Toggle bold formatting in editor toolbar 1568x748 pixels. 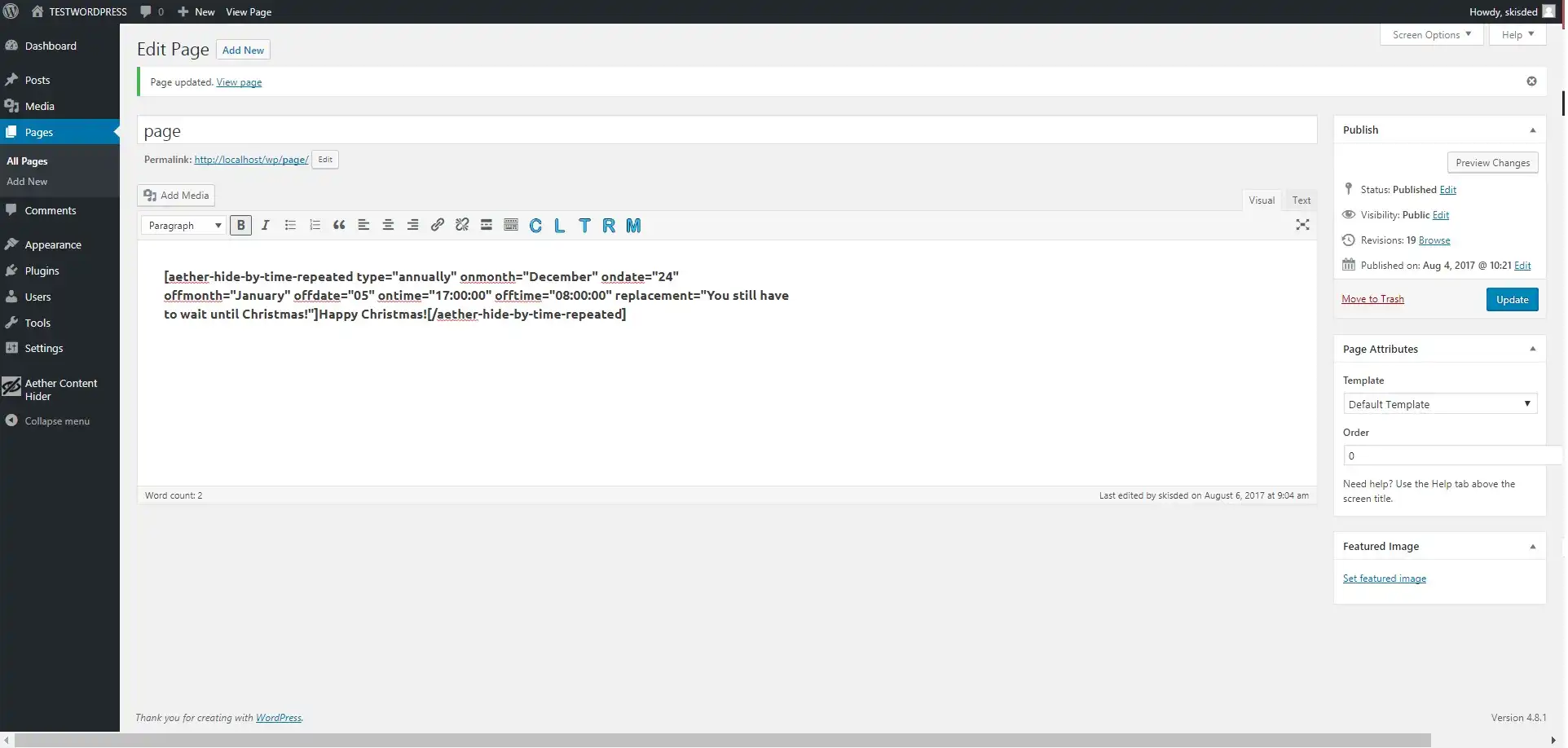click(x=240, y=226)
